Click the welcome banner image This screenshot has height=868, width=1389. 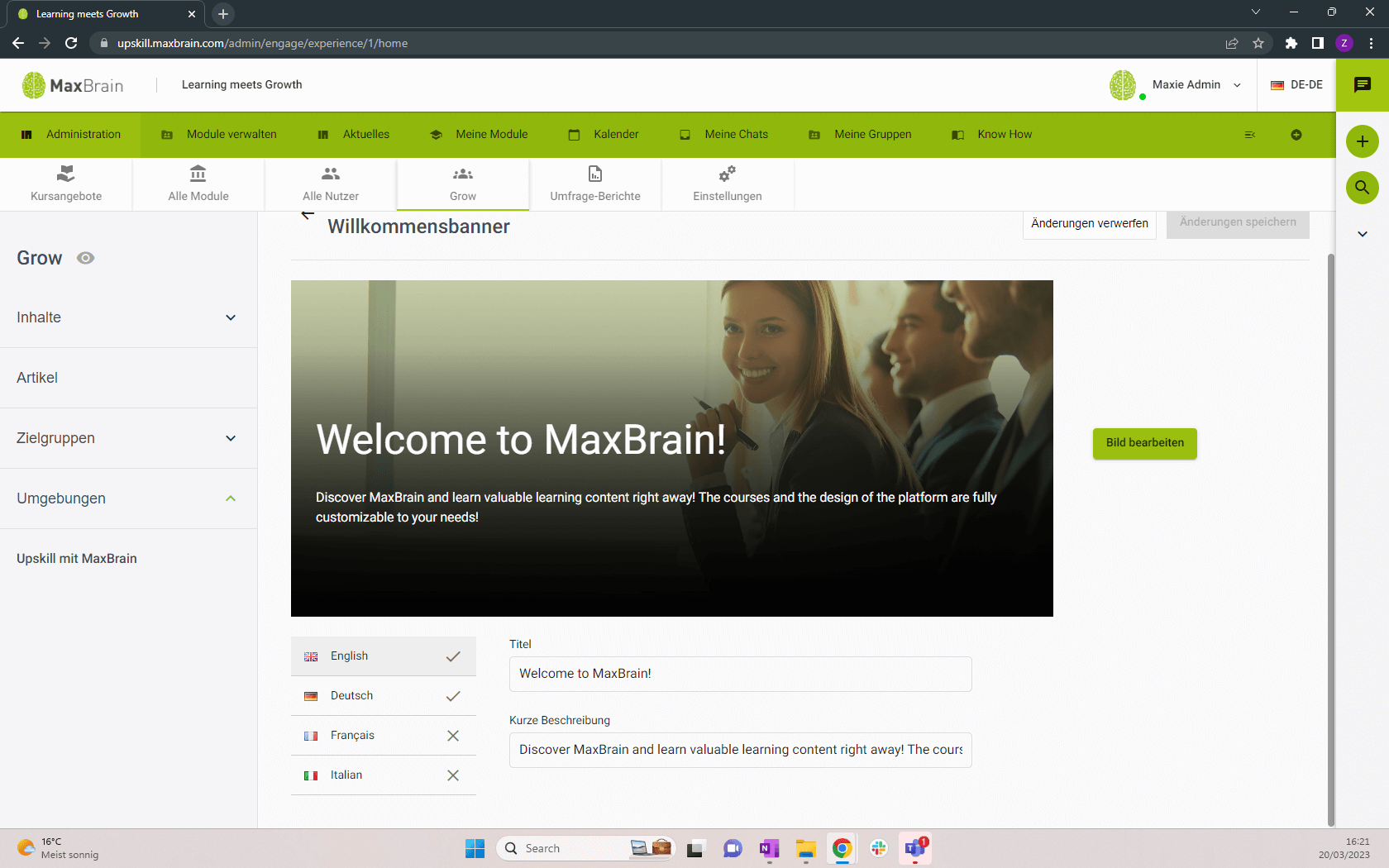click(672, 448)
